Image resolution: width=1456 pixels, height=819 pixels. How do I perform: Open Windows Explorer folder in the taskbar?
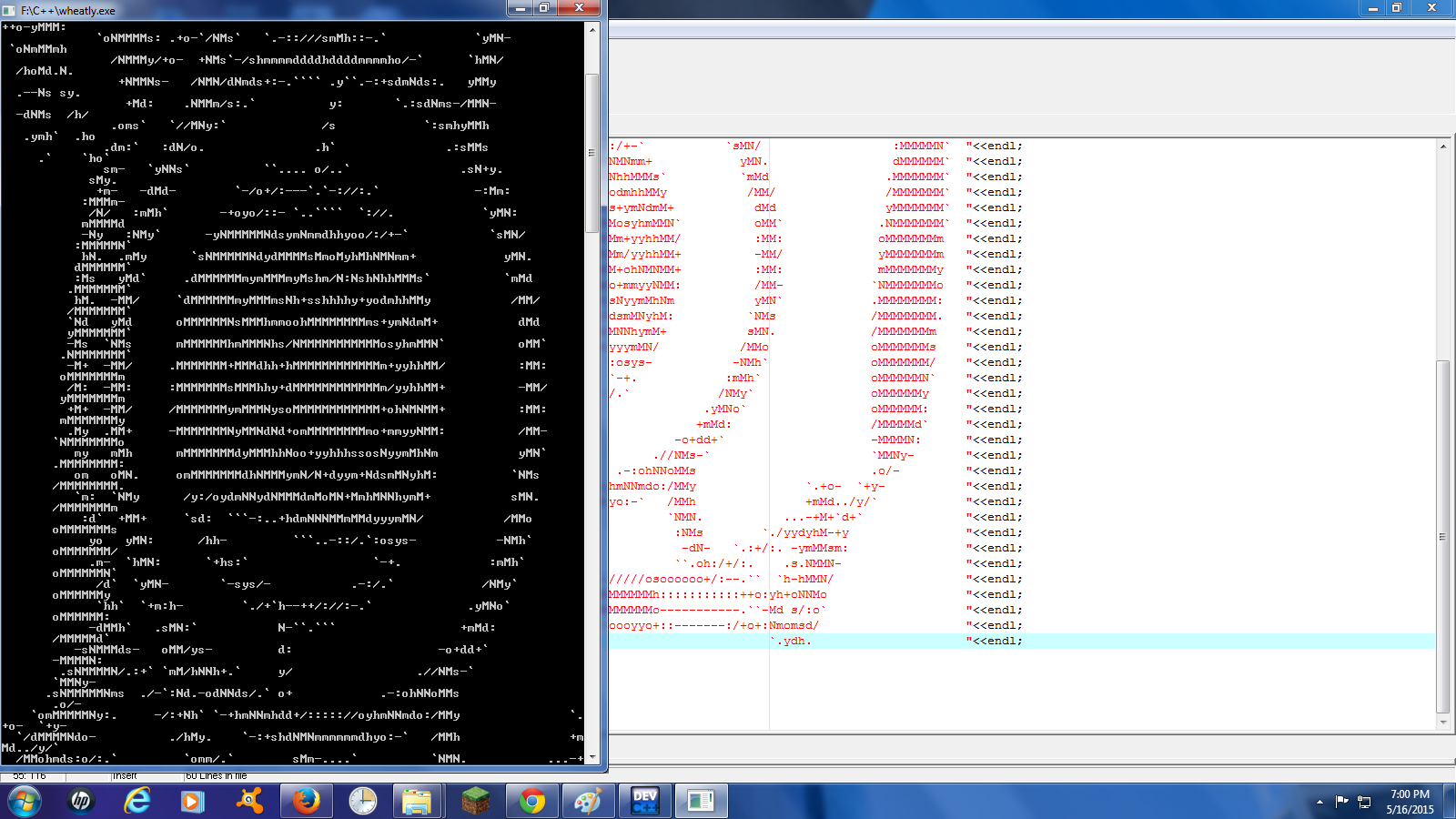click(x=418, y=801)
